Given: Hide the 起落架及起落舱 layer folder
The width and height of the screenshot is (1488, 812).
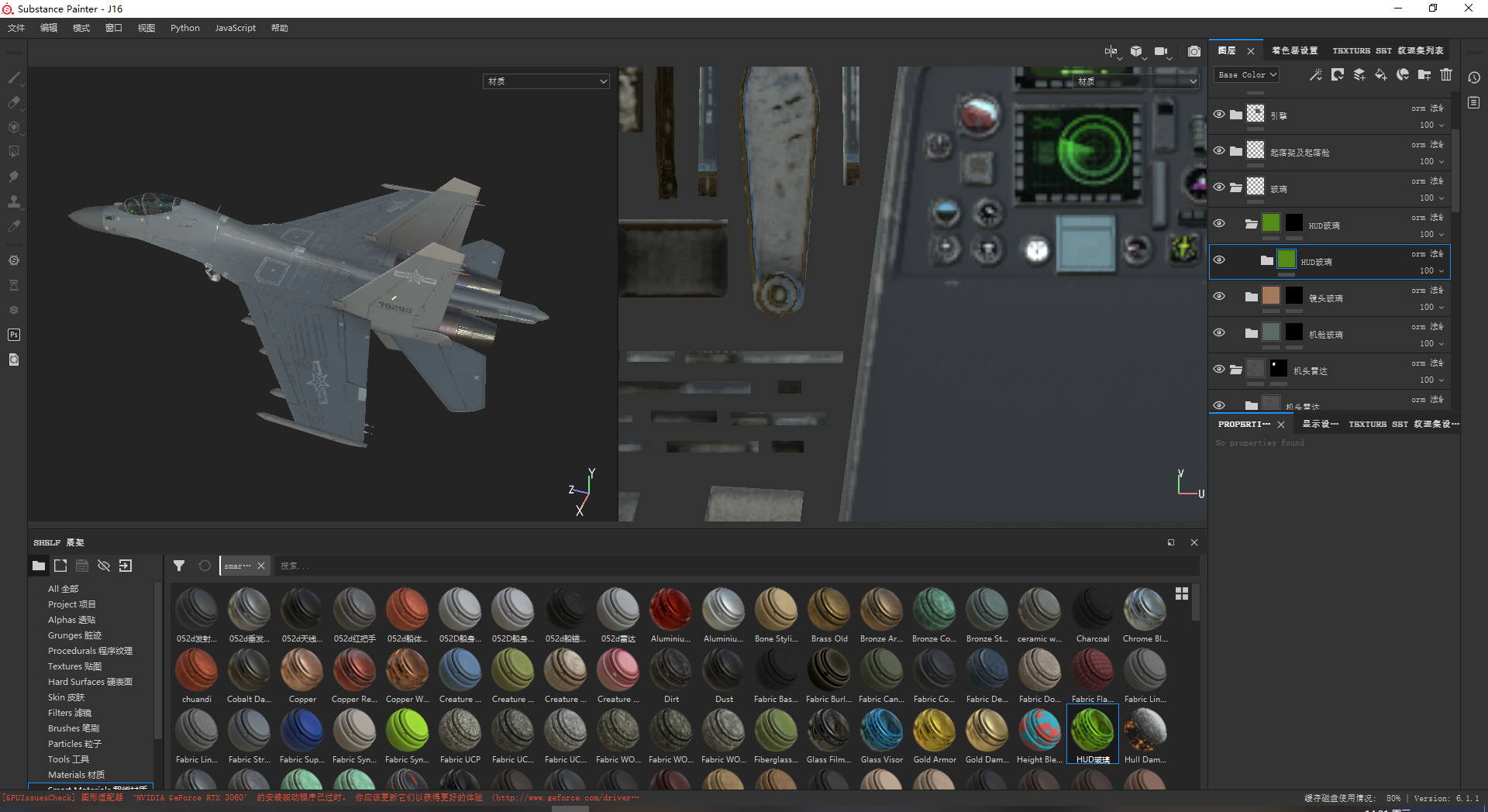Looking at the screenshot, I should 1219,150.
